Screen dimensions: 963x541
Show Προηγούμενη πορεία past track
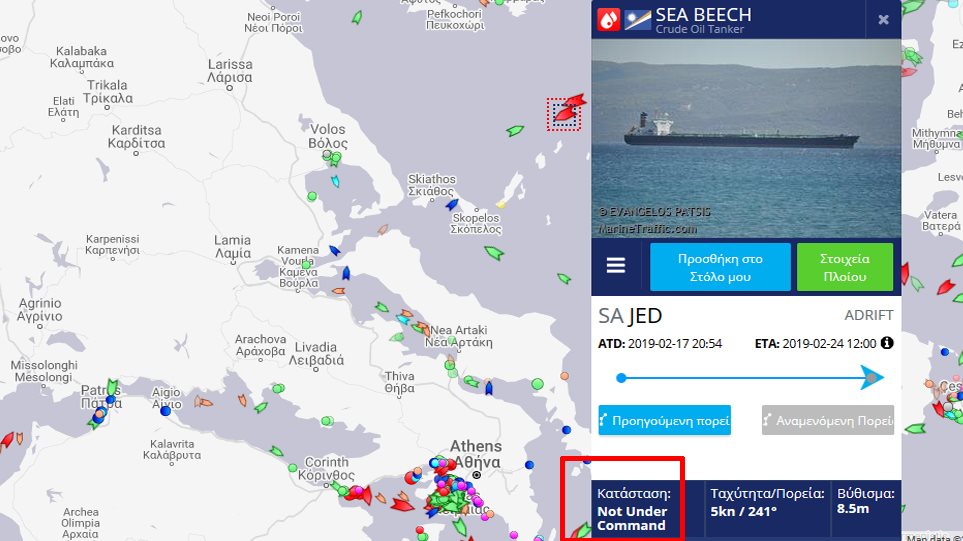coord(665,420)
